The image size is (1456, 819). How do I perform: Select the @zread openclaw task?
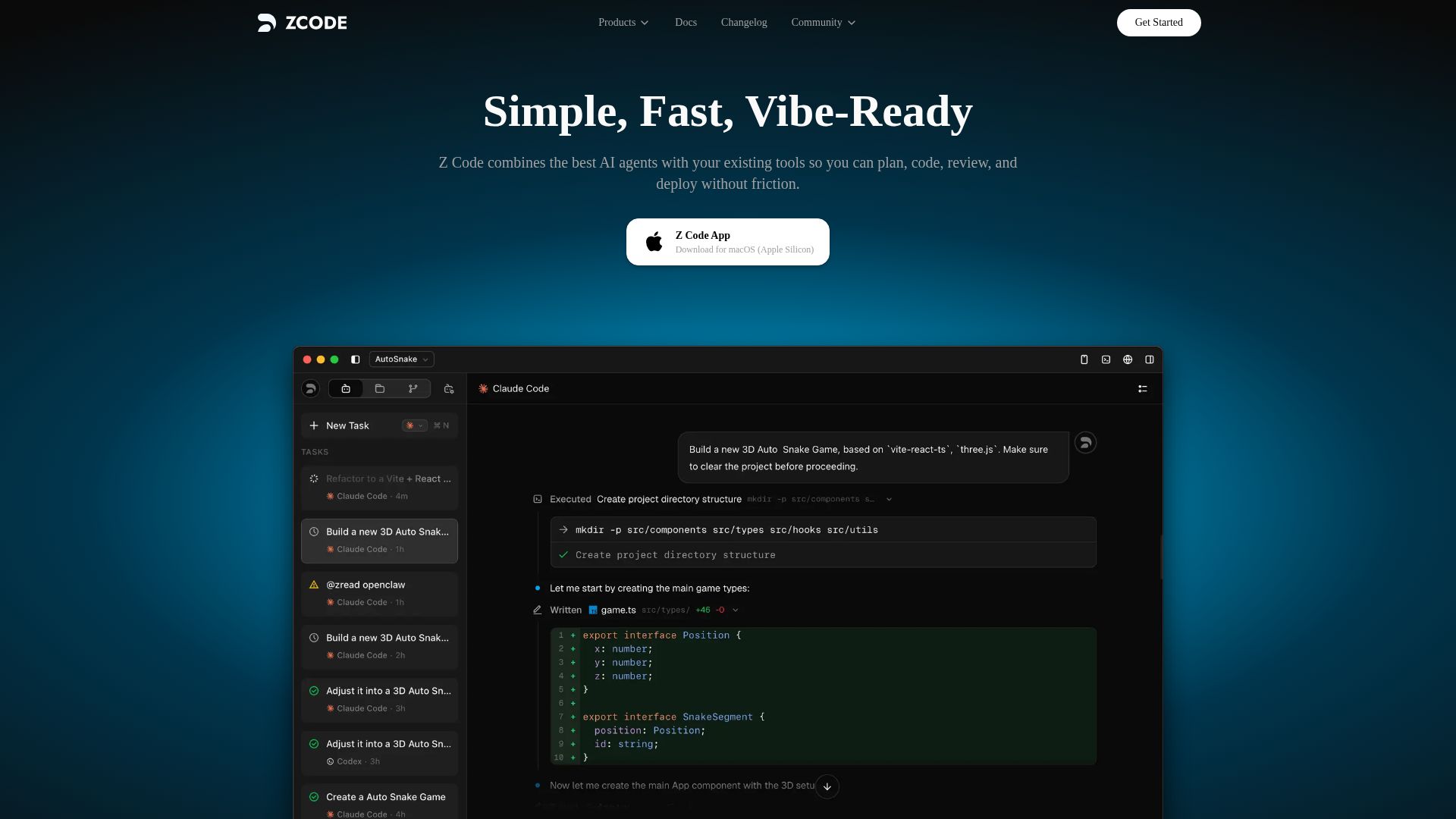pyautogui.click(x=379, y=593)
